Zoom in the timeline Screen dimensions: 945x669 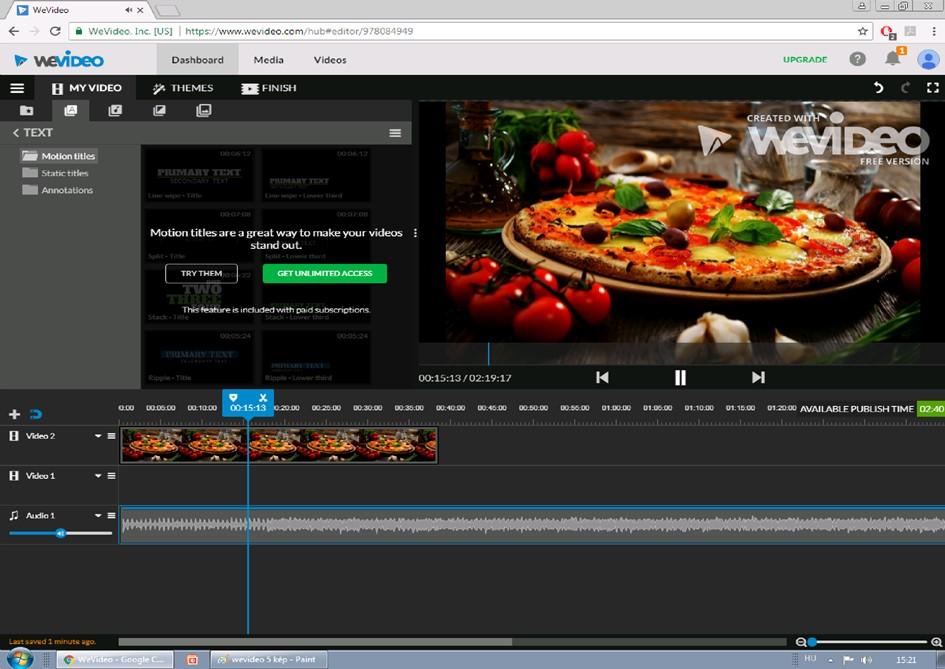click(x=937, y=642)
